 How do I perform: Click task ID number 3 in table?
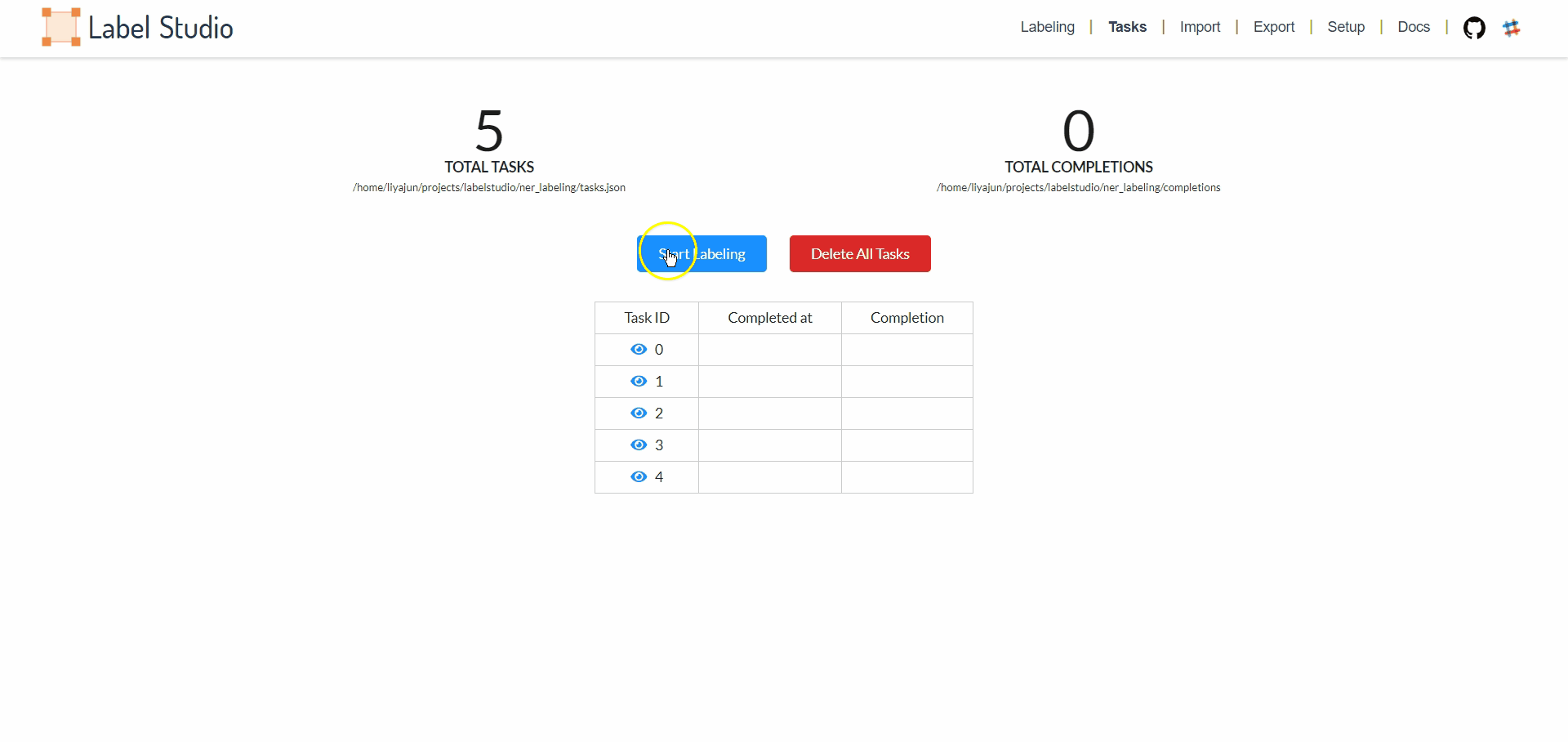(659, 445)
